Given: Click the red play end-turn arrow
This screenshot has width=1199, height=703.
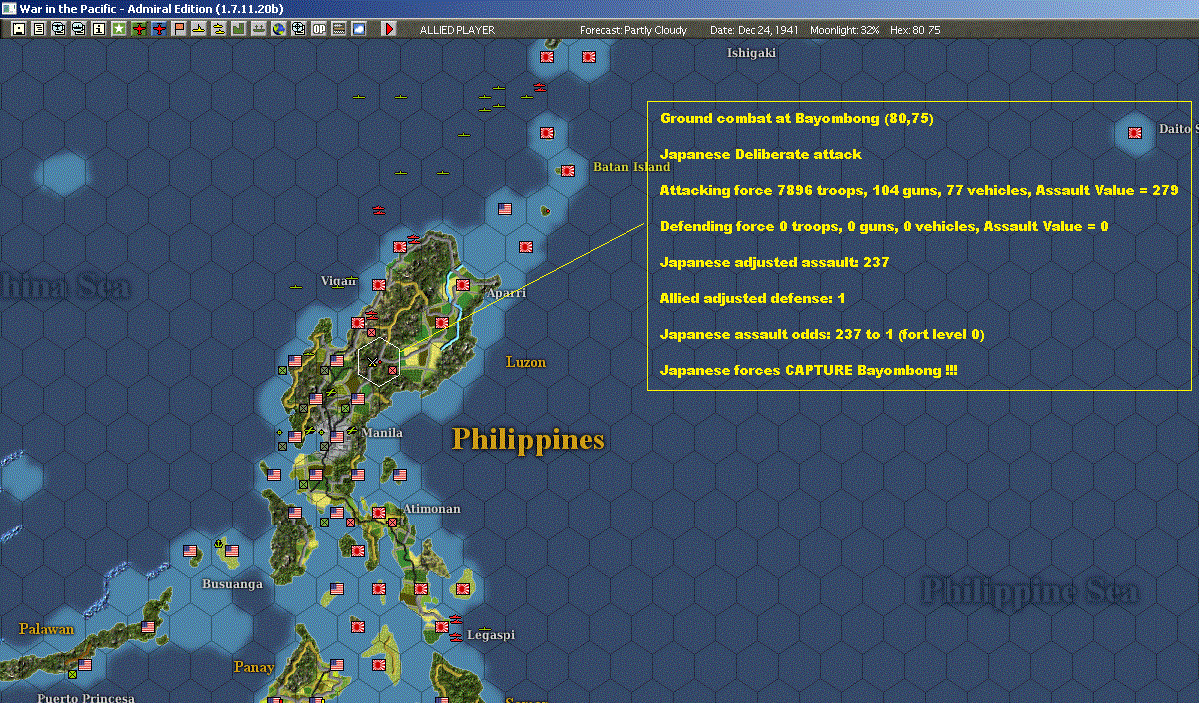Looking at the screenshot, I should point(388,28).
